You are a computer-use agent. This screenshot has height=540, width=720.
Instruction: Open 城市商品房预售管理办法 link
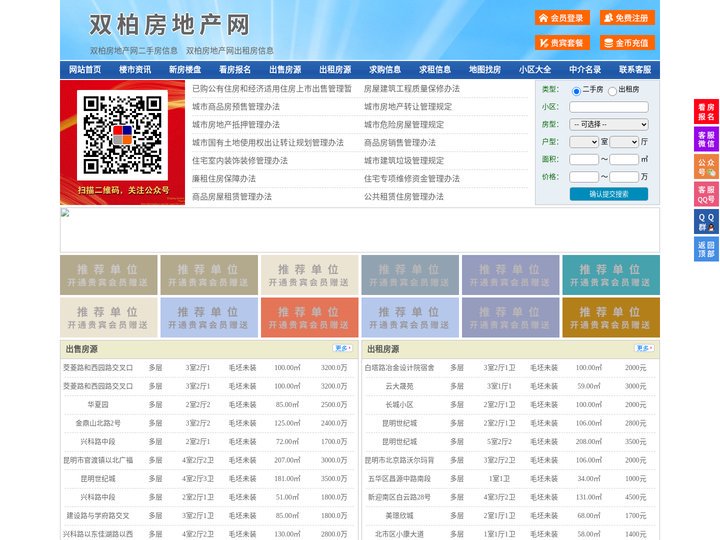pos(236,107)
